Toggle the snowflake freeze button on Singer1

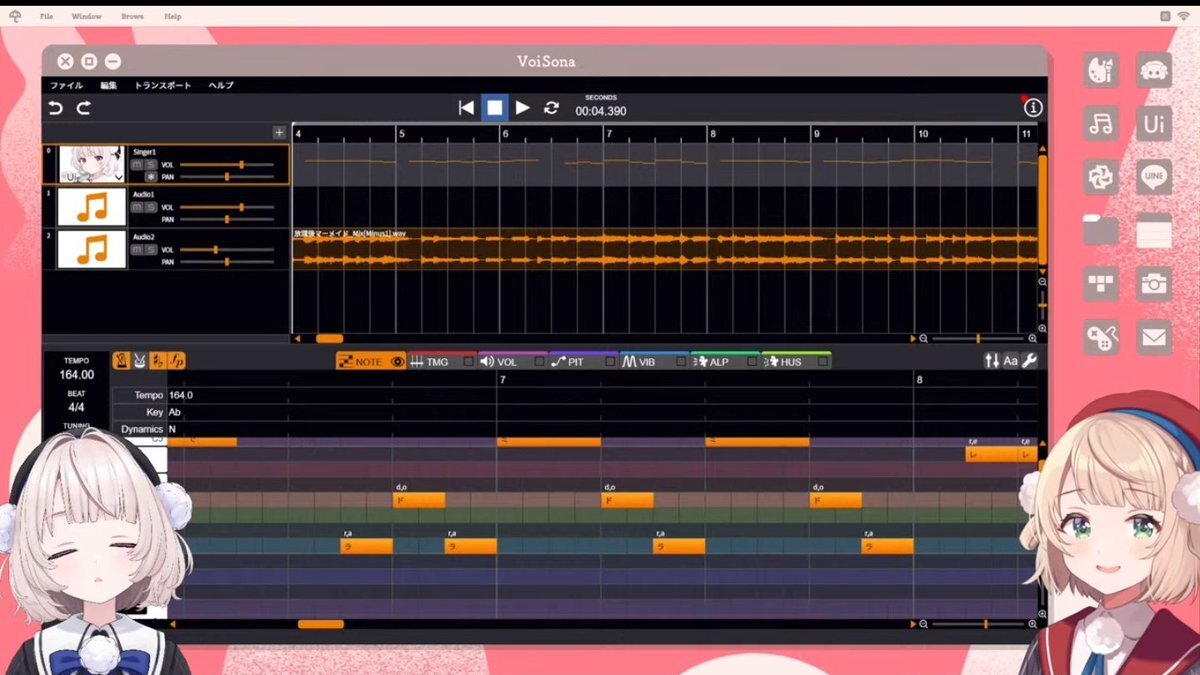pyautogui.click(x=151, y=177)
